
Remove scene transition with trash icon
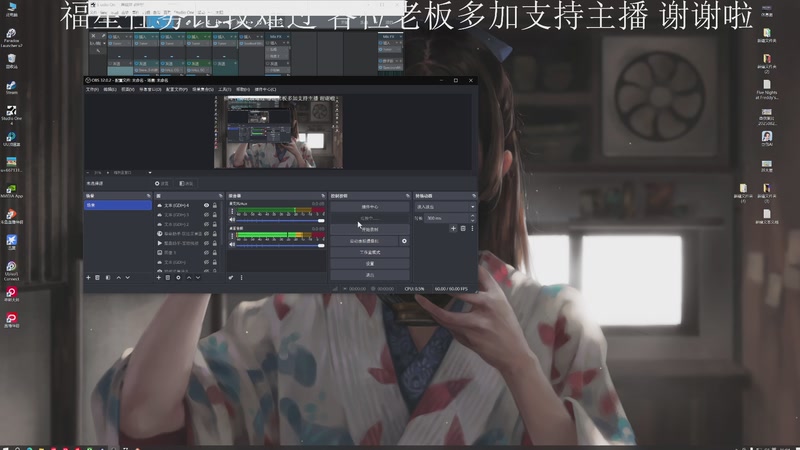click(463, 229)
